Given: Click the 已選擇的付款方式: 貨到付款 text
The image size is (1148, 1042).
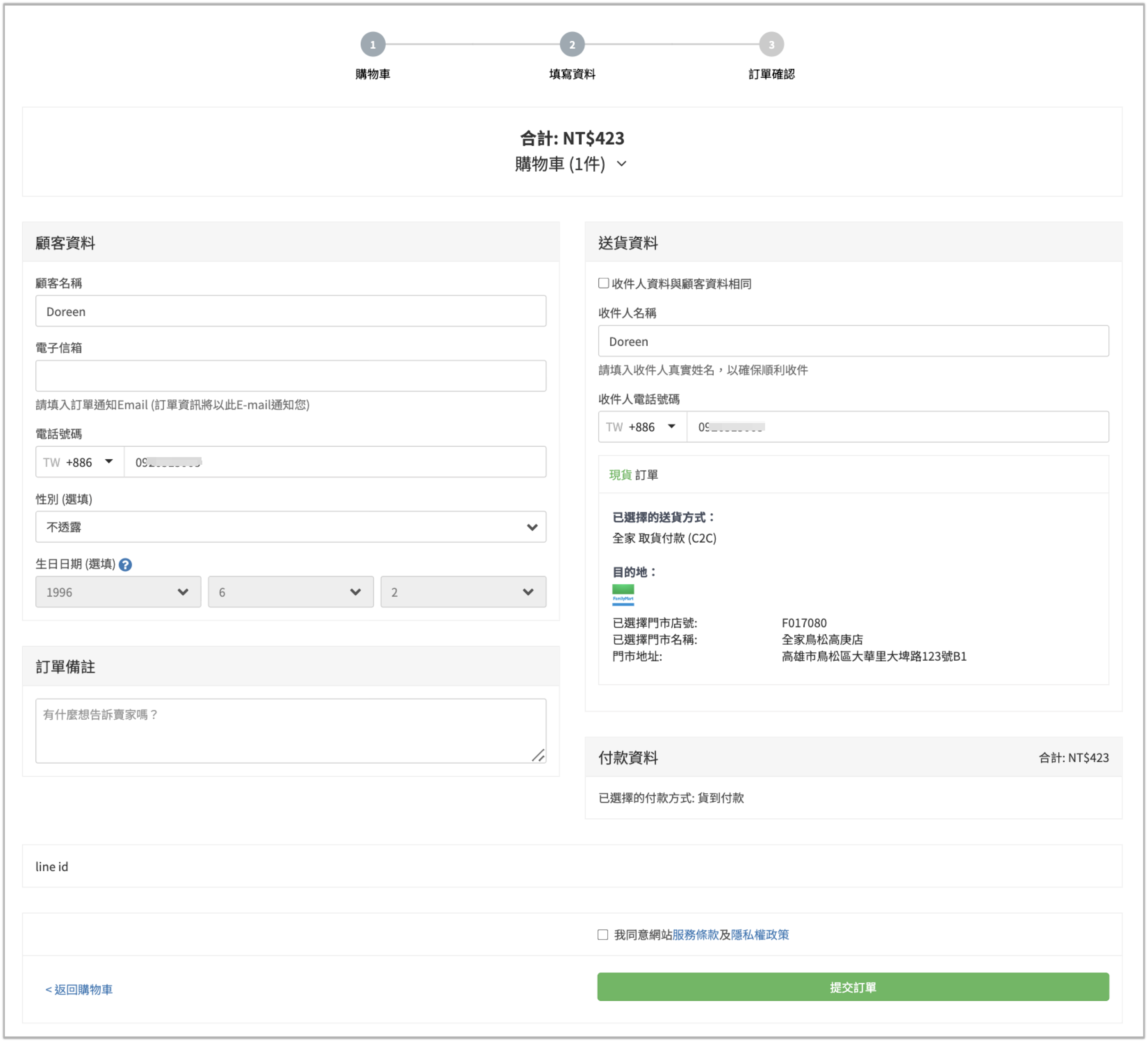Looking at the screenshot, I should (671, 798).
